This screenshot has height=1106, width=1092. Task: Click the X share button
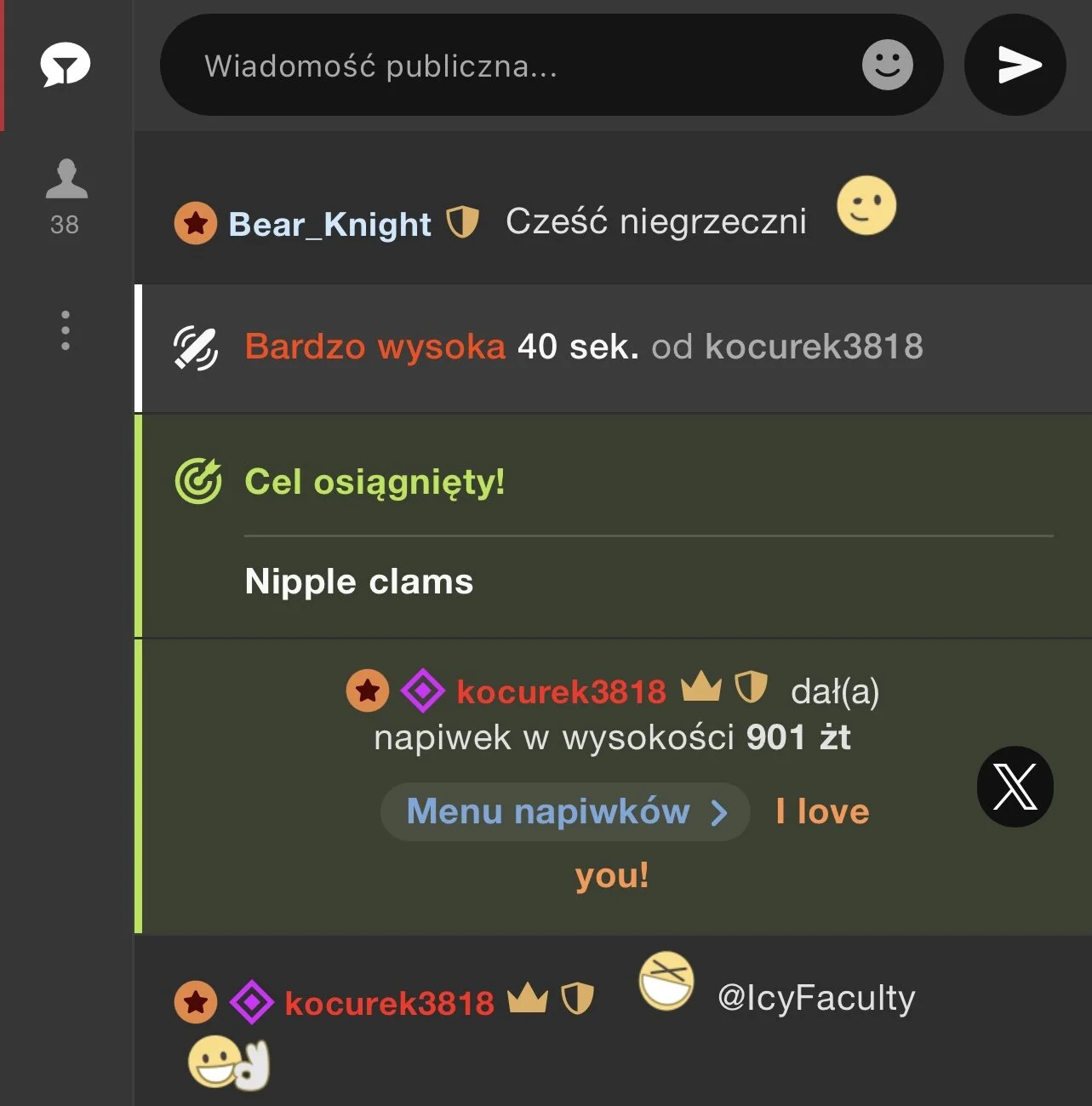(1015, 786)
